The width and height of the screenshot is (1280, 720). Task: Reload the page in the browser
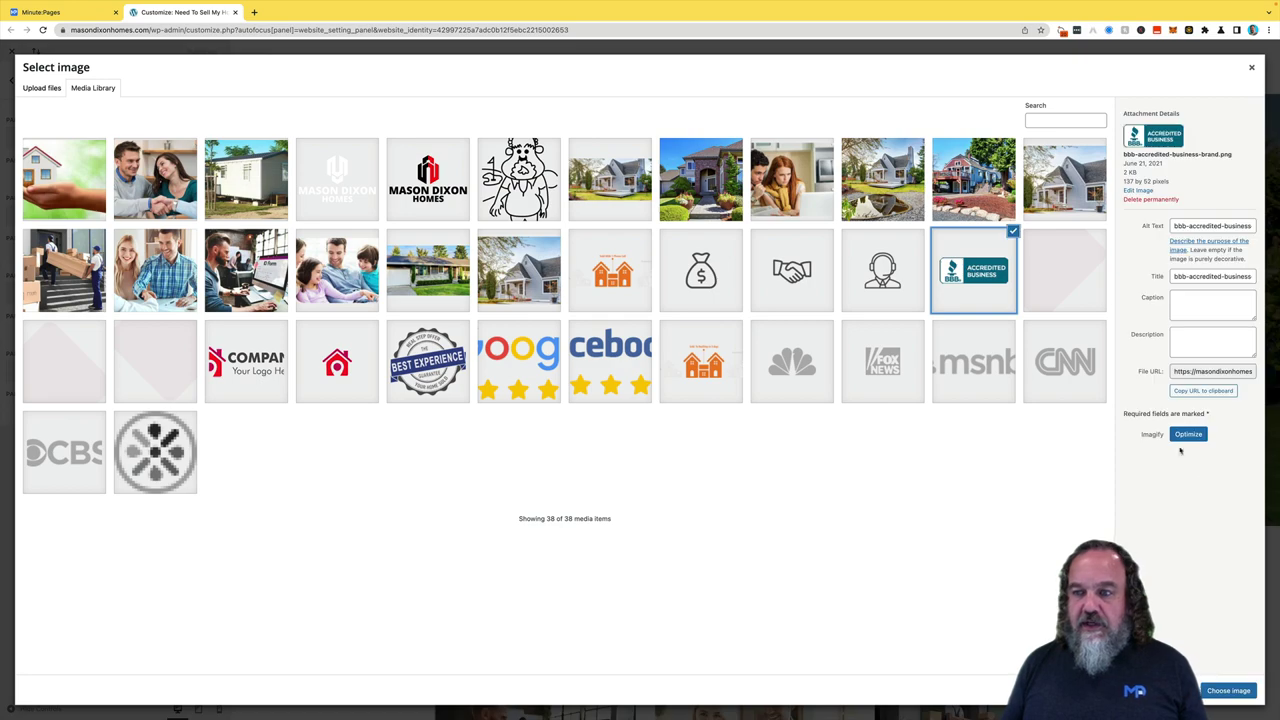click(x=43, y=30)
